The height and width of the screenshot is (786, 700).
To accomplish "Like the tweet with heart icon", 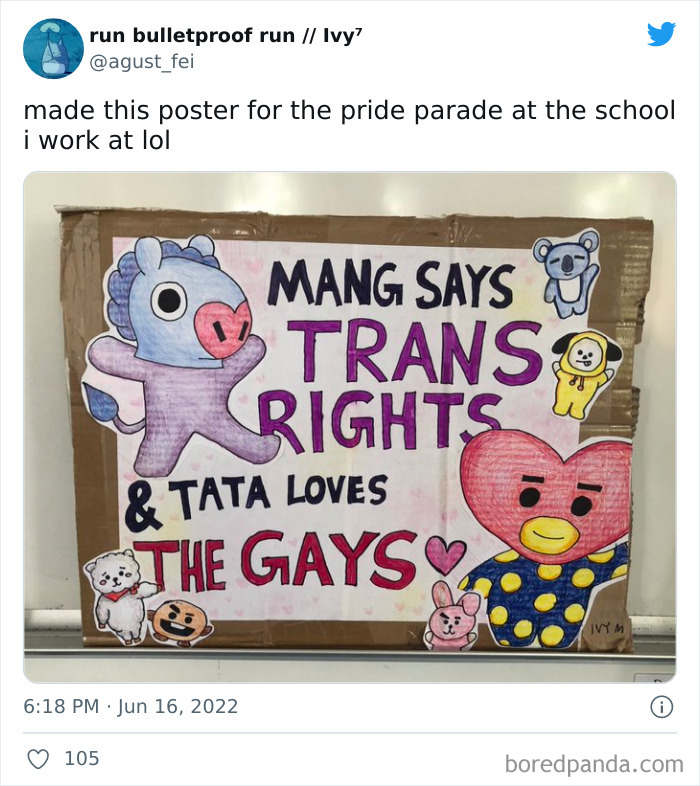I will (x=38, y=758).
